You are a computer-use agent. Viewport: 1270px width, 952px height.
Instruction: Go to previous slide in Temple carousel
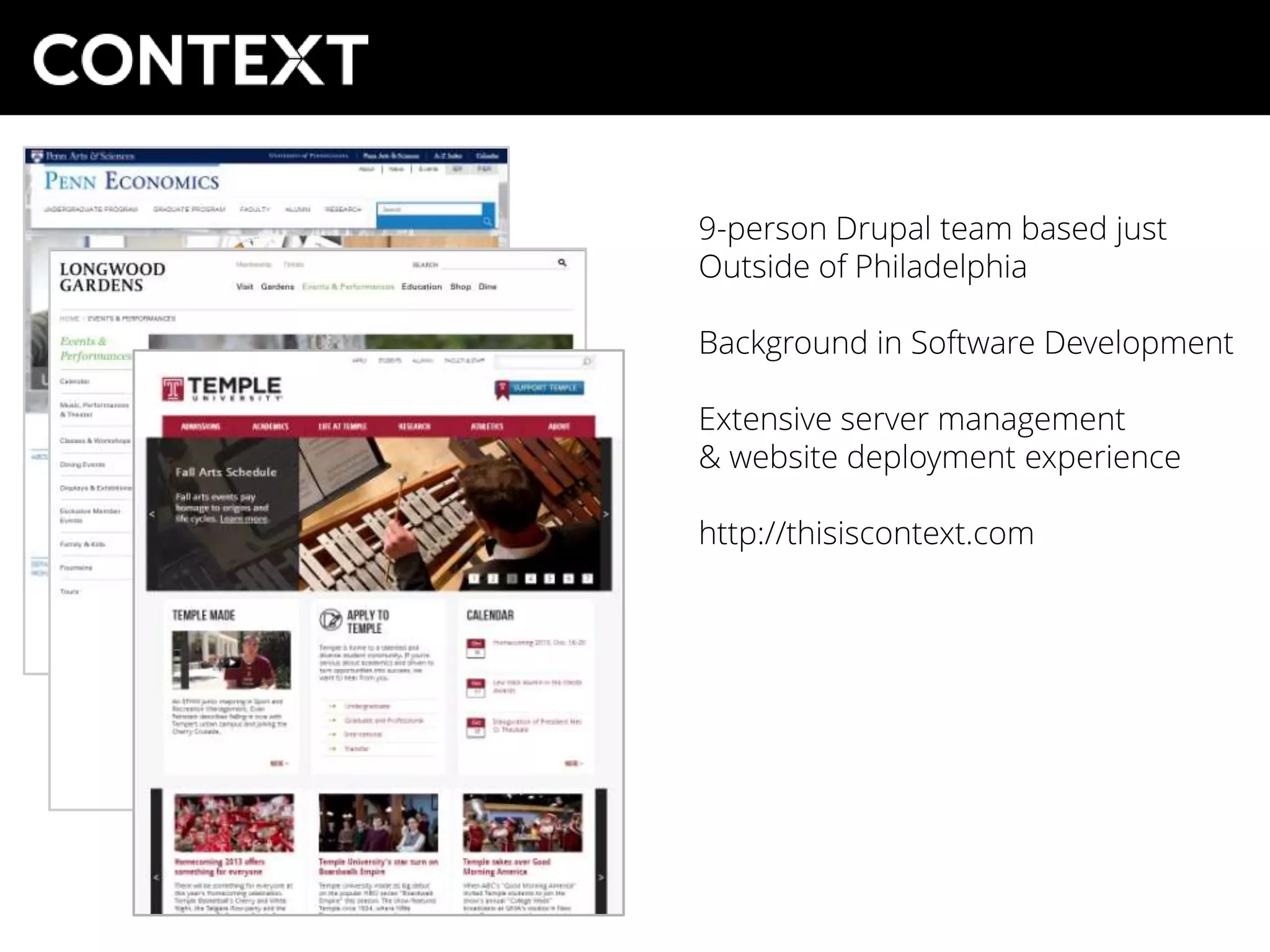click(x=152, y=514)
